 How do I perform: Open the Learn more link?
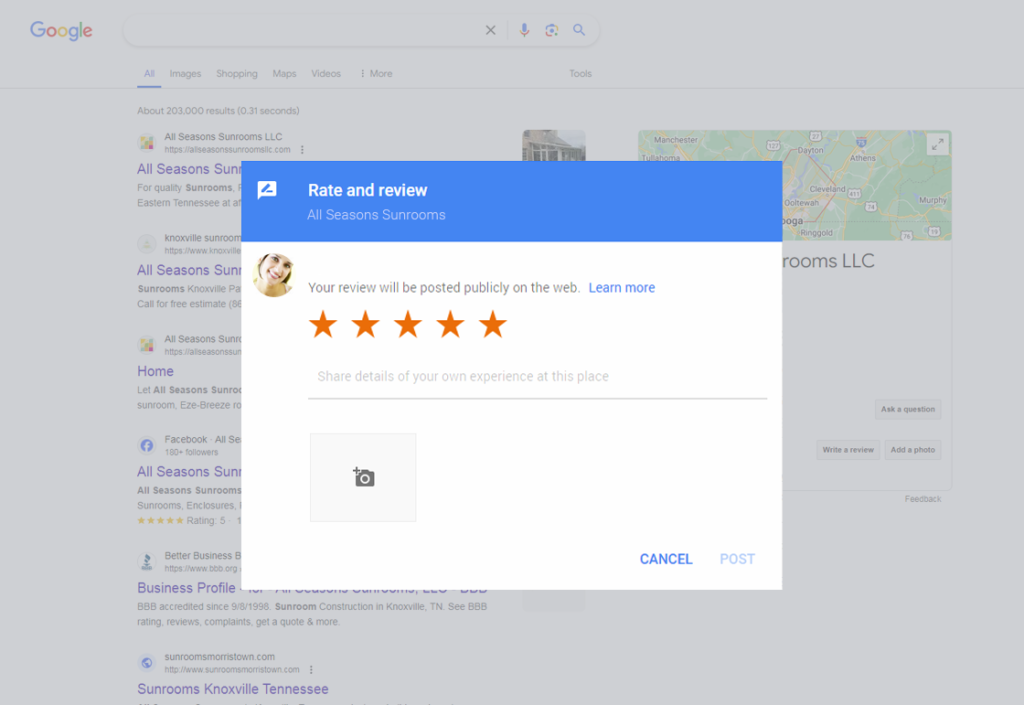pyautogui.click(x=622, y=288)
